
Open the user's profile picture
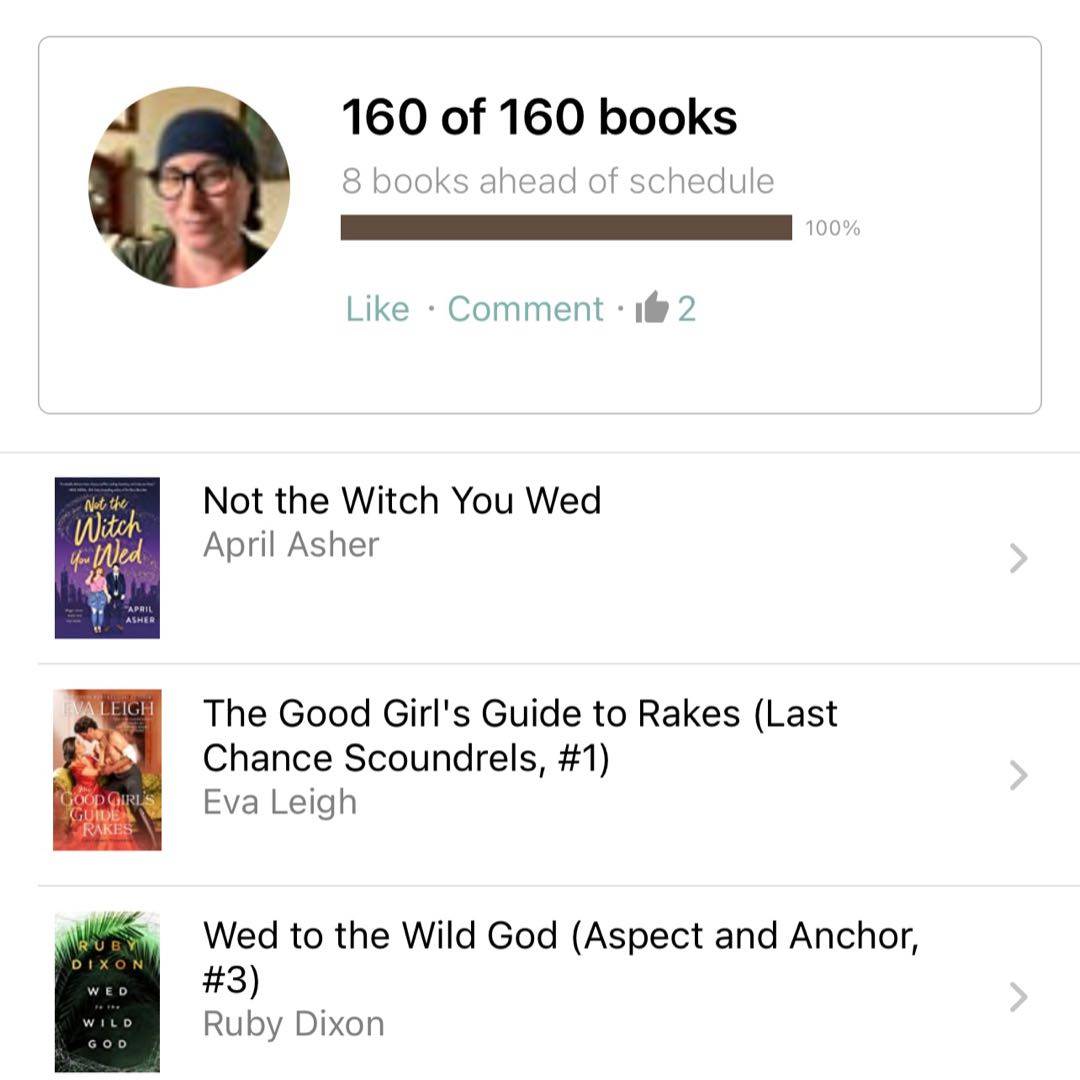[x=189, y=187]
